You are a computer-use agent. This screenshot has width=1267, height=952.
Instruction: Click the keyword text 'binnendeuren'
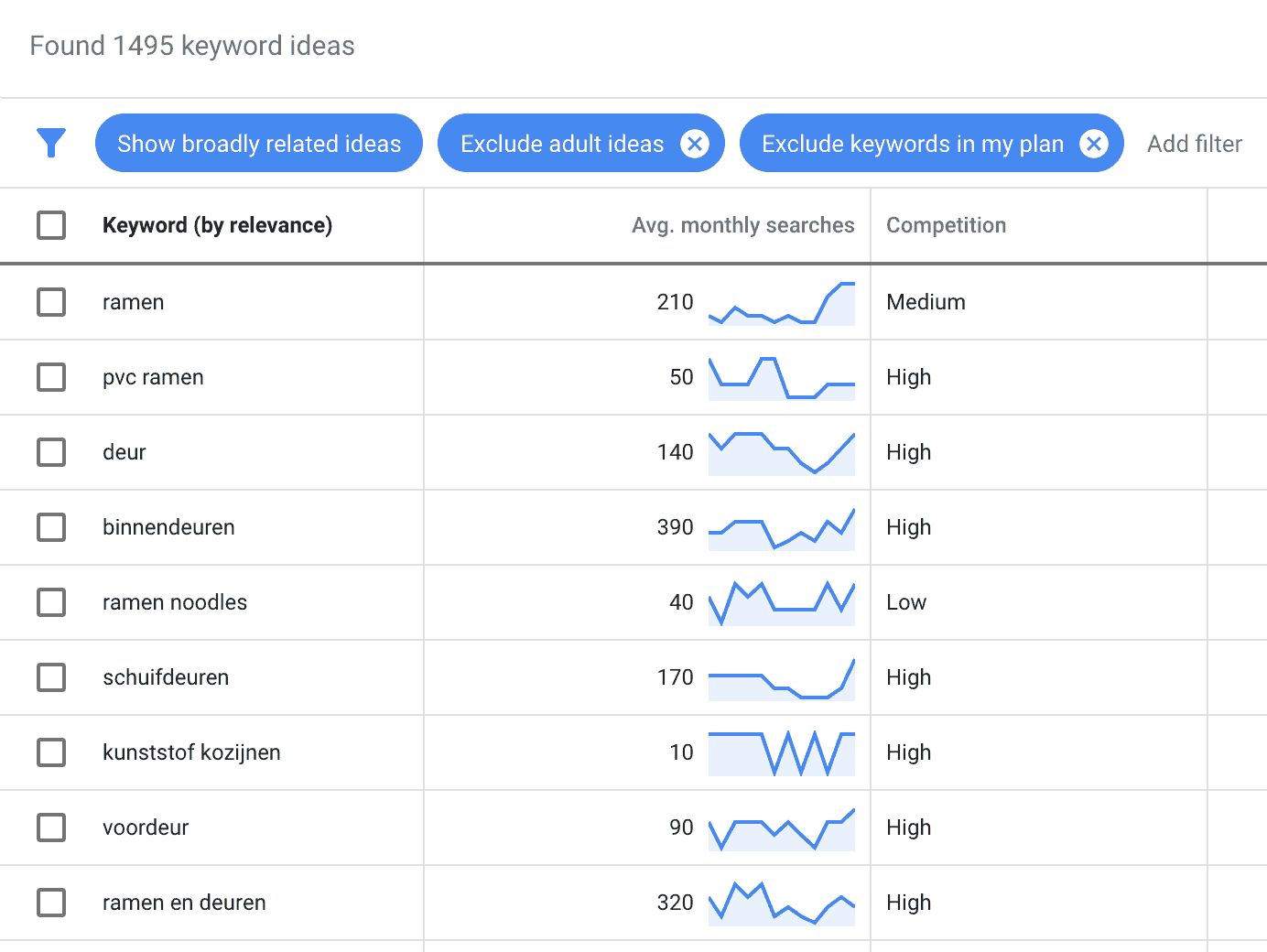tap(168, 527)
